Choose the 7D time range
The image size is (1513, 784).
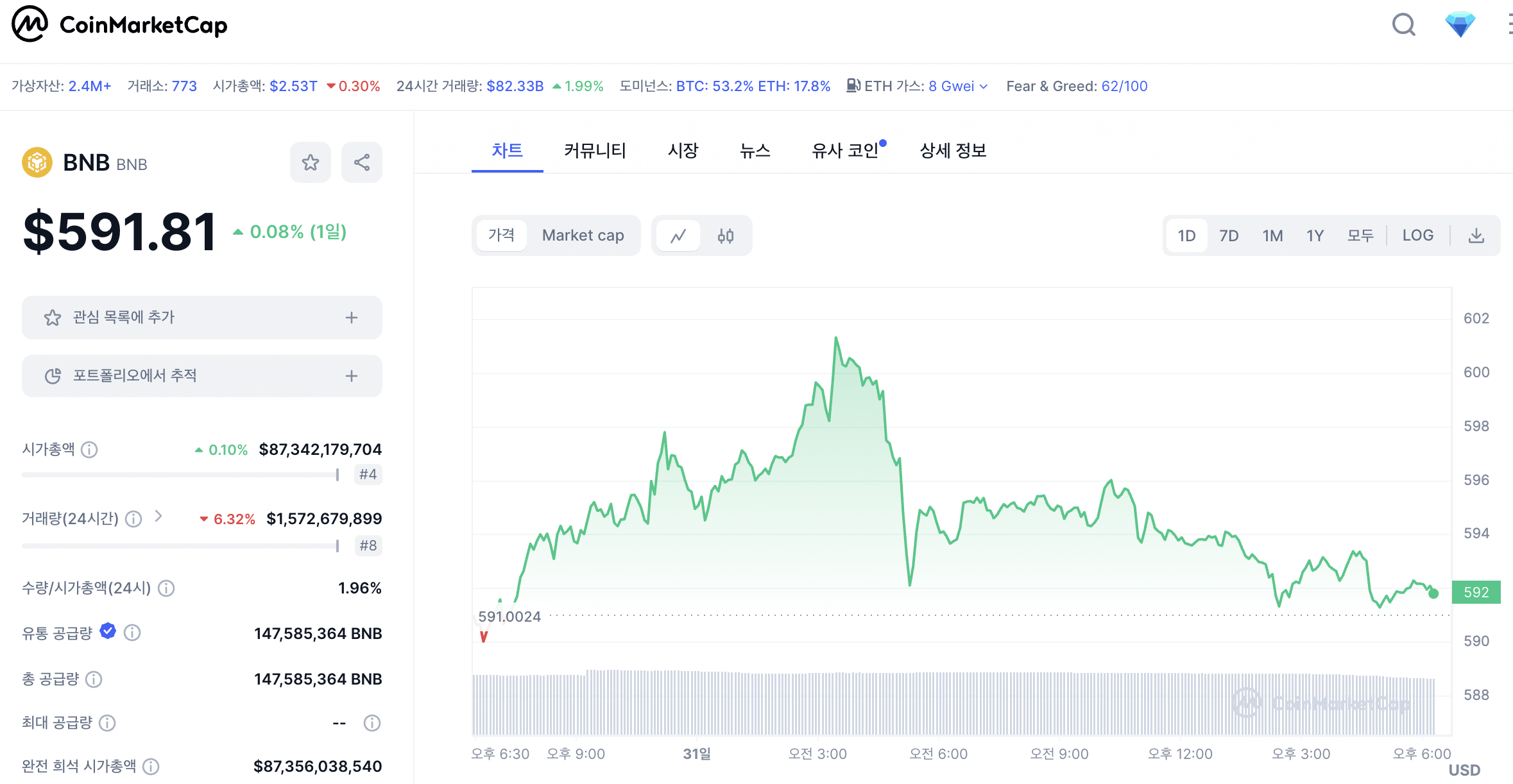1229,235
